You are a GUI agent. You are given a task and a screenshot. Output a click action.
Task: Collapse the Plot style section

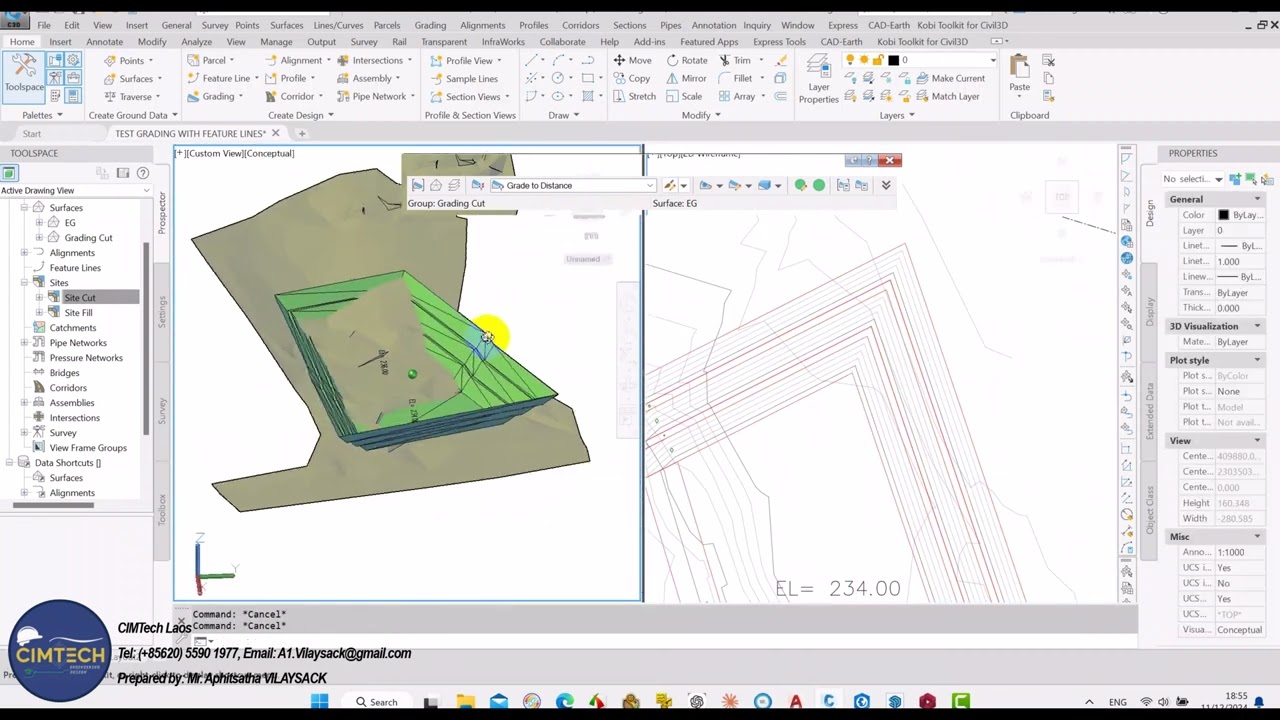pyautogui.click(x=1257, y=360)
